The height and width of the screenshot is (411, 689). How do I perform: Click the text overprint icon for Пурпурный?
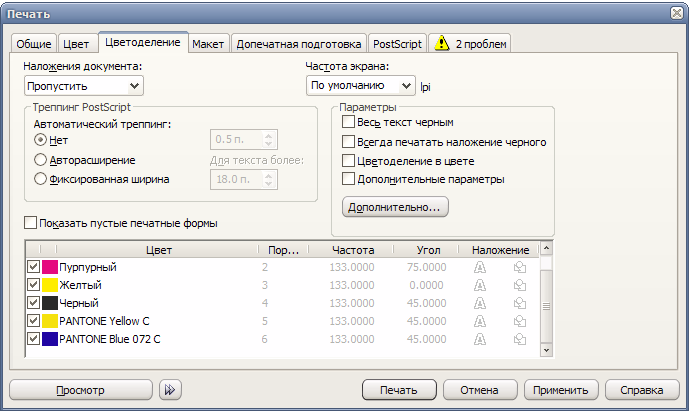tap(479, 268)
